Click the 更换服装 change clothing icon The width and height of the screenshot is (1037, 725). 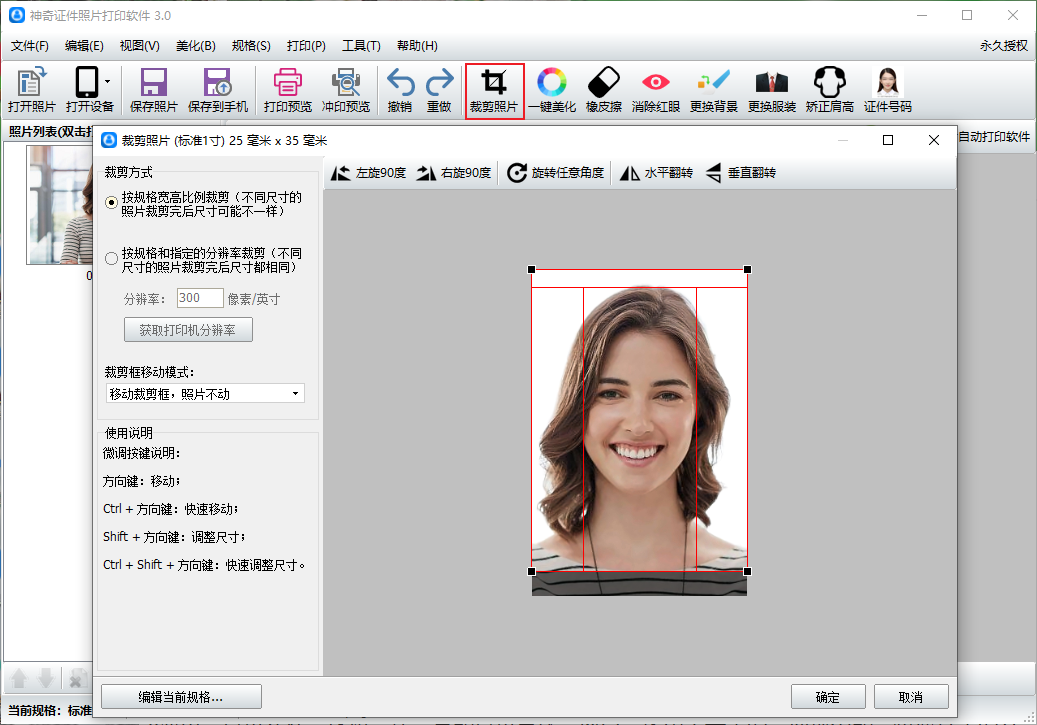[x=772, y=90]
